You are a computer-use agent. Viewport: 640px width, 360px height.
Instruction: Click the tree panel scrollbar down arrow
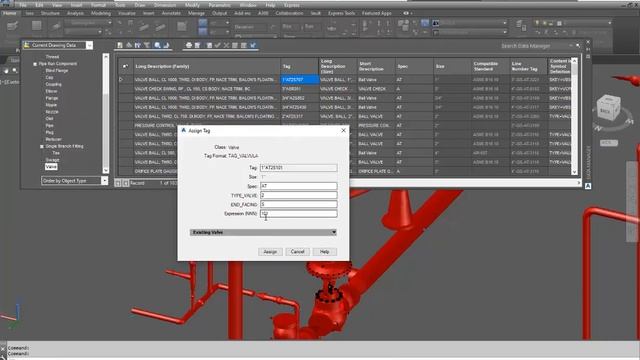(106, 170)
